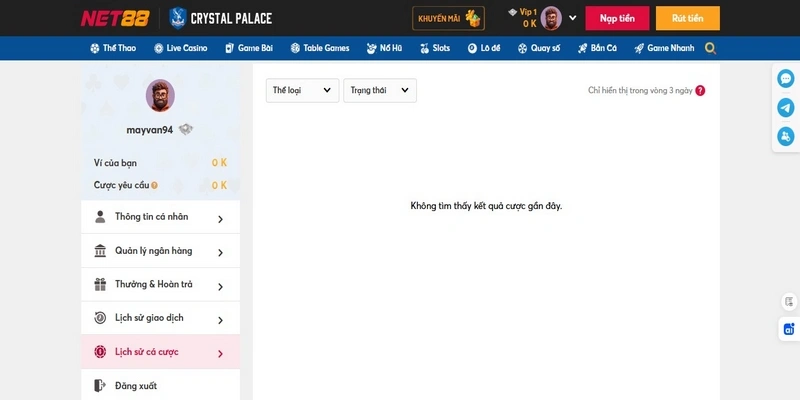Click the document widget icon on right edge
800x400 pixels.
pos(790,302)
